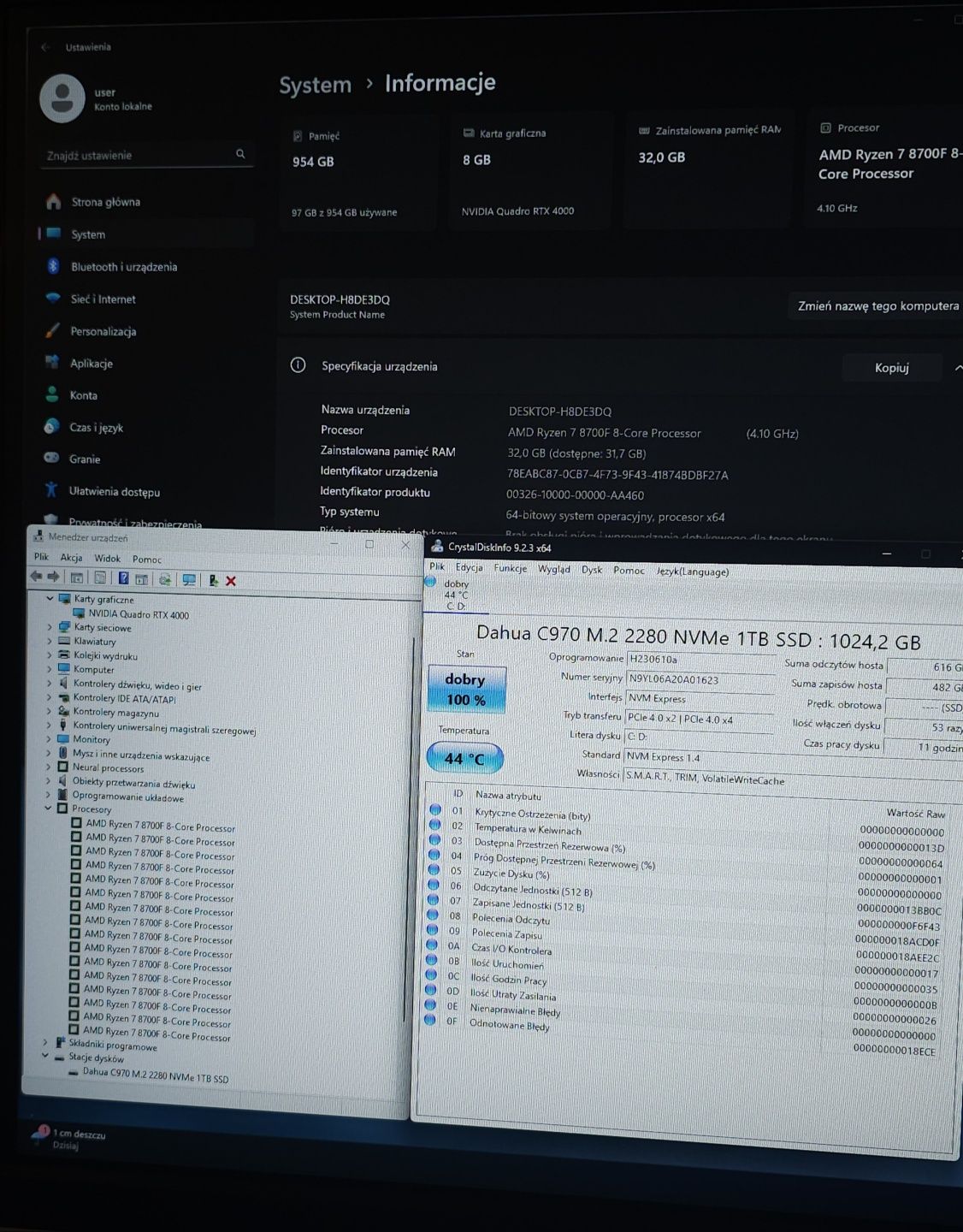Click Kopiuj button for device specification
Viewport: 963px width, 1232px height.
click(892, 368)
